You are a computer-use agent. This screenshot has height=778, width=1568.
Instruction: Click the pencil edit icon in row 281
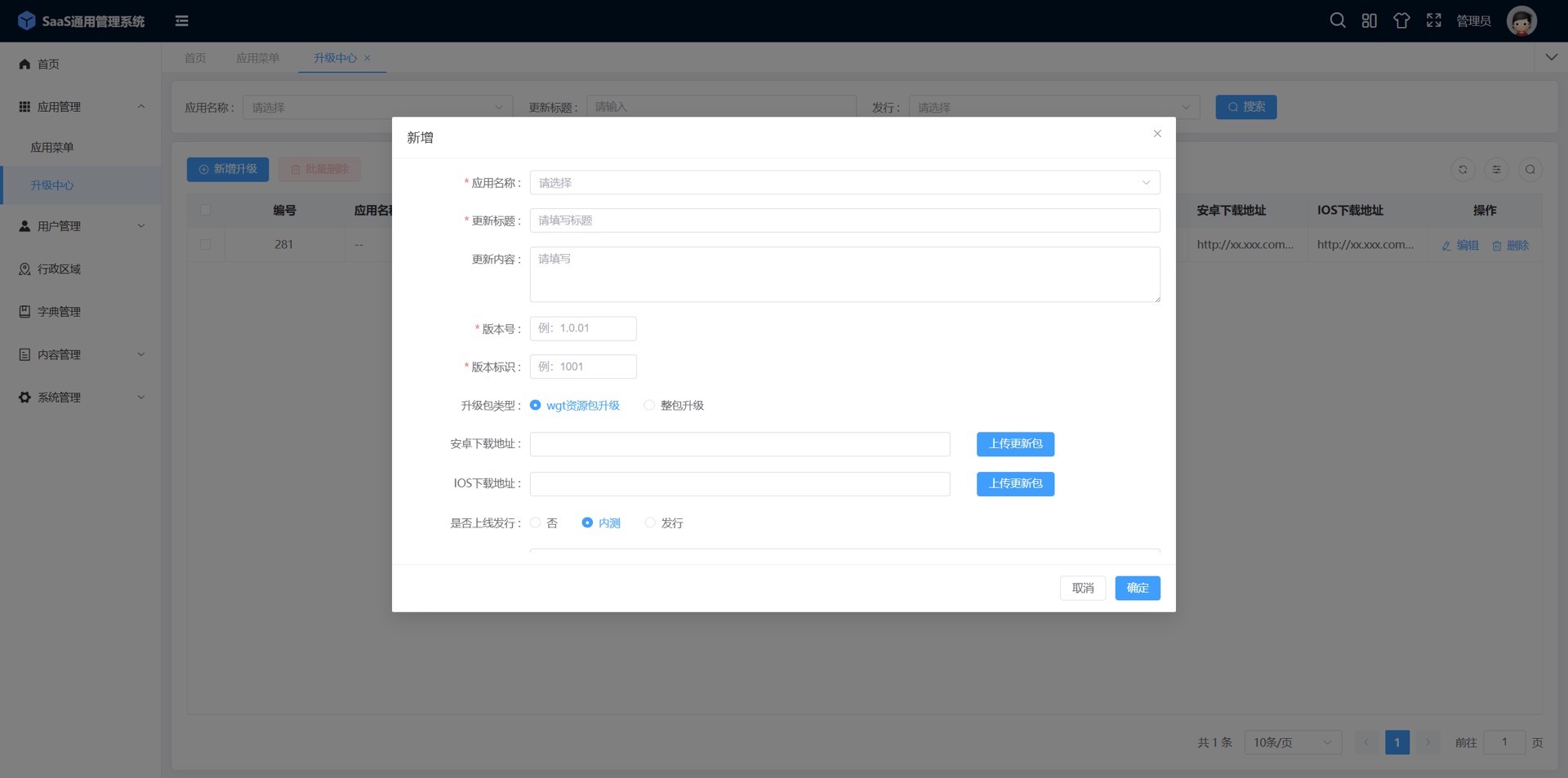1446,246
